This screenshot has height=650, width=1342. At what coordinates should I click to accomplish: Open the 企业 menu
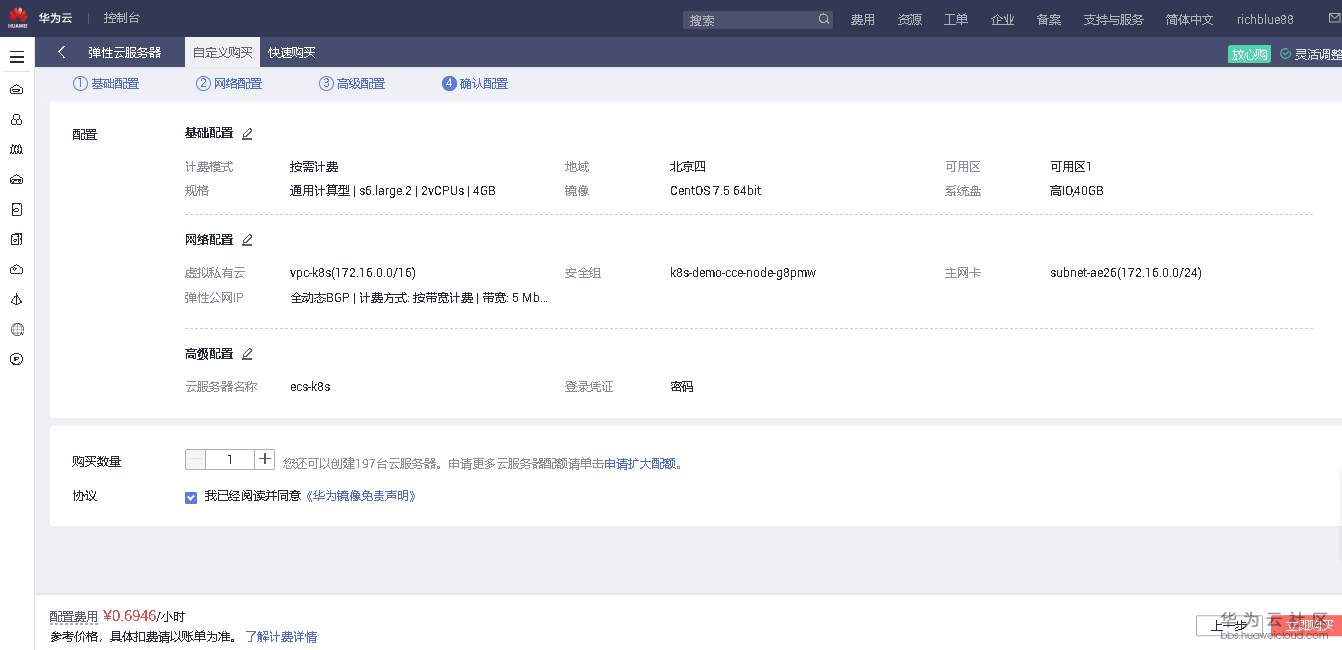(1003, 19)
